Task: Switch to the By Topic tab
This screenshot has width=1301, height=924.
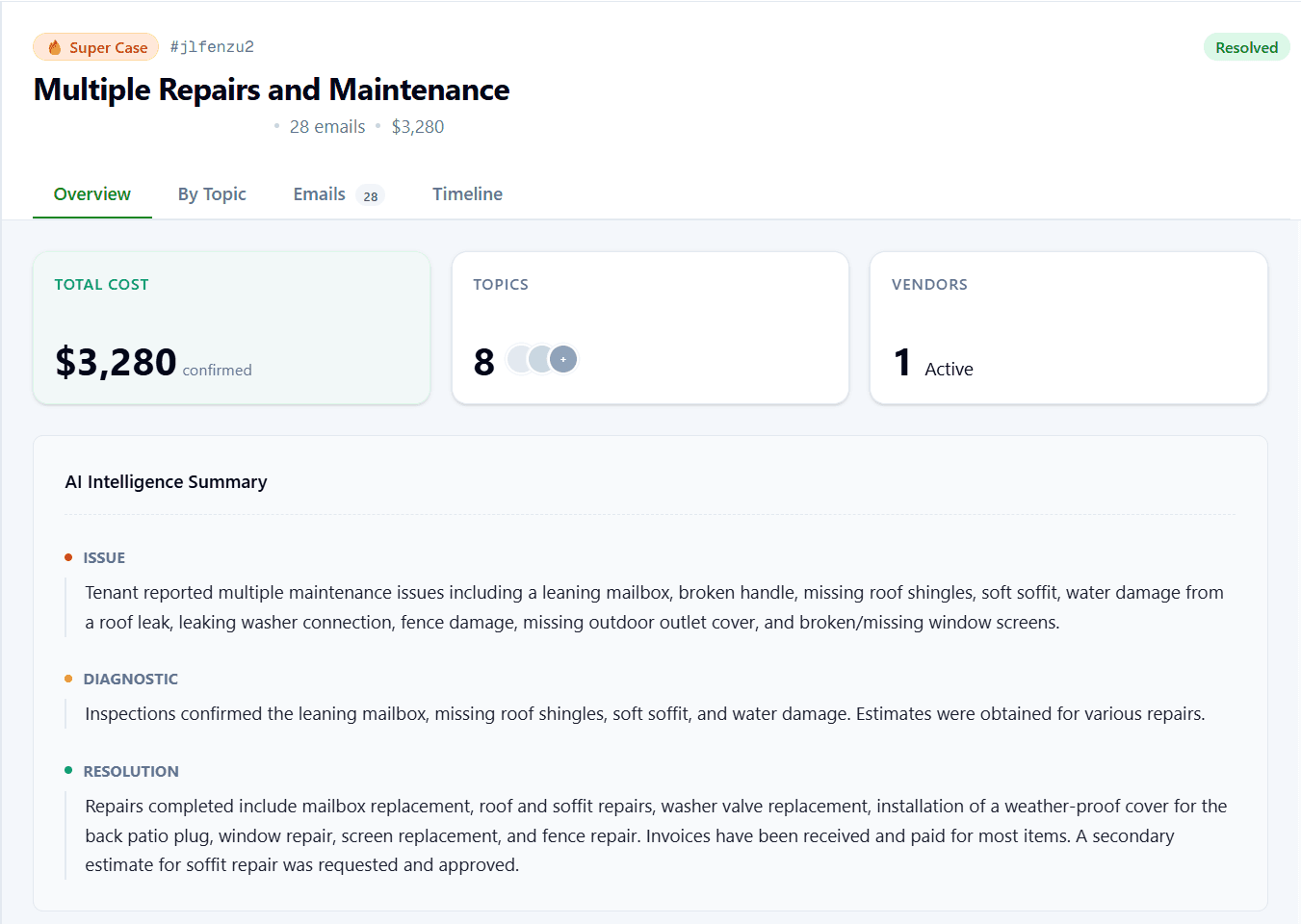Action: [x=212, y=194]
